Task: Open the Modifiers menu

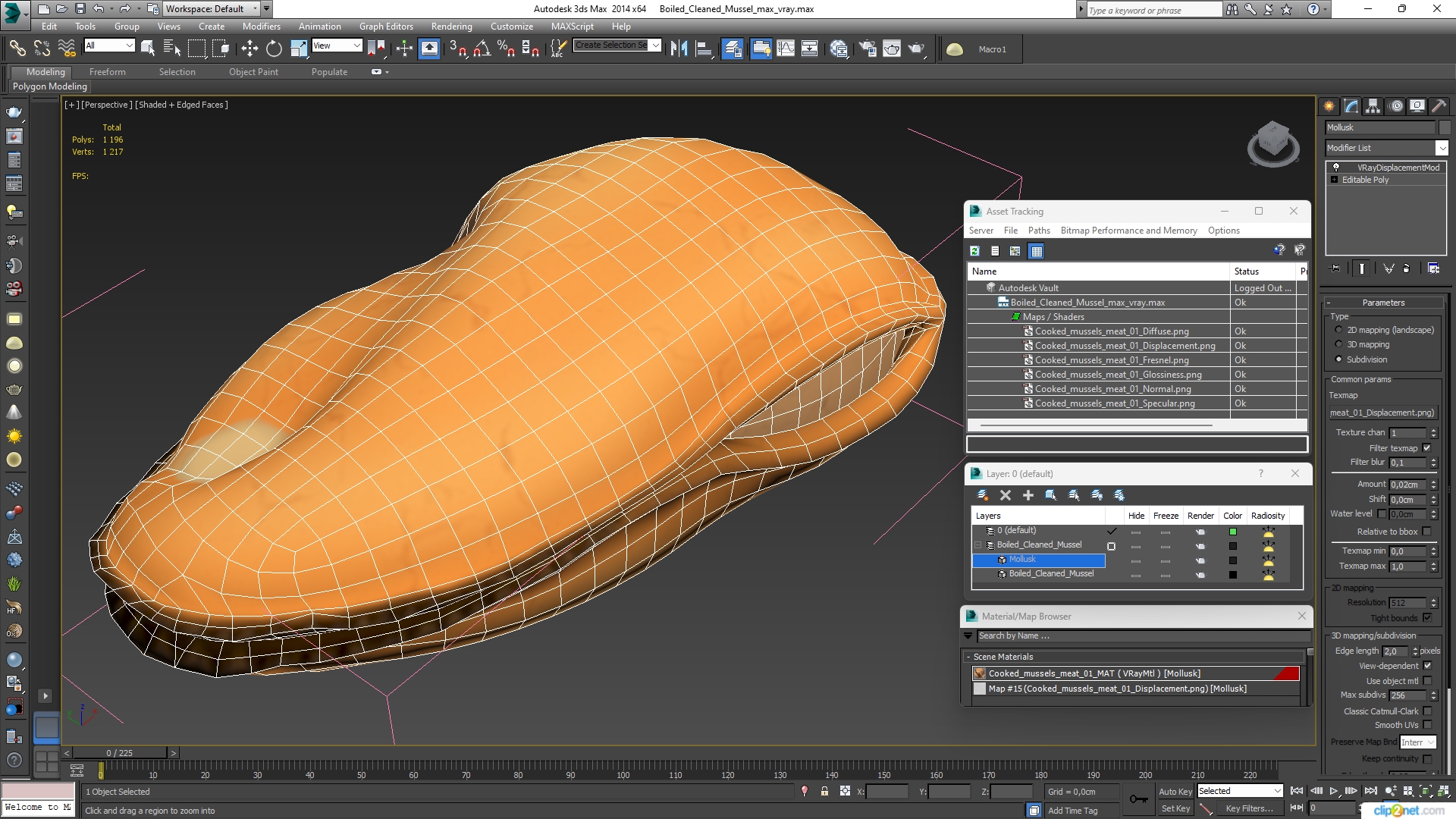Action: [261, 26]
